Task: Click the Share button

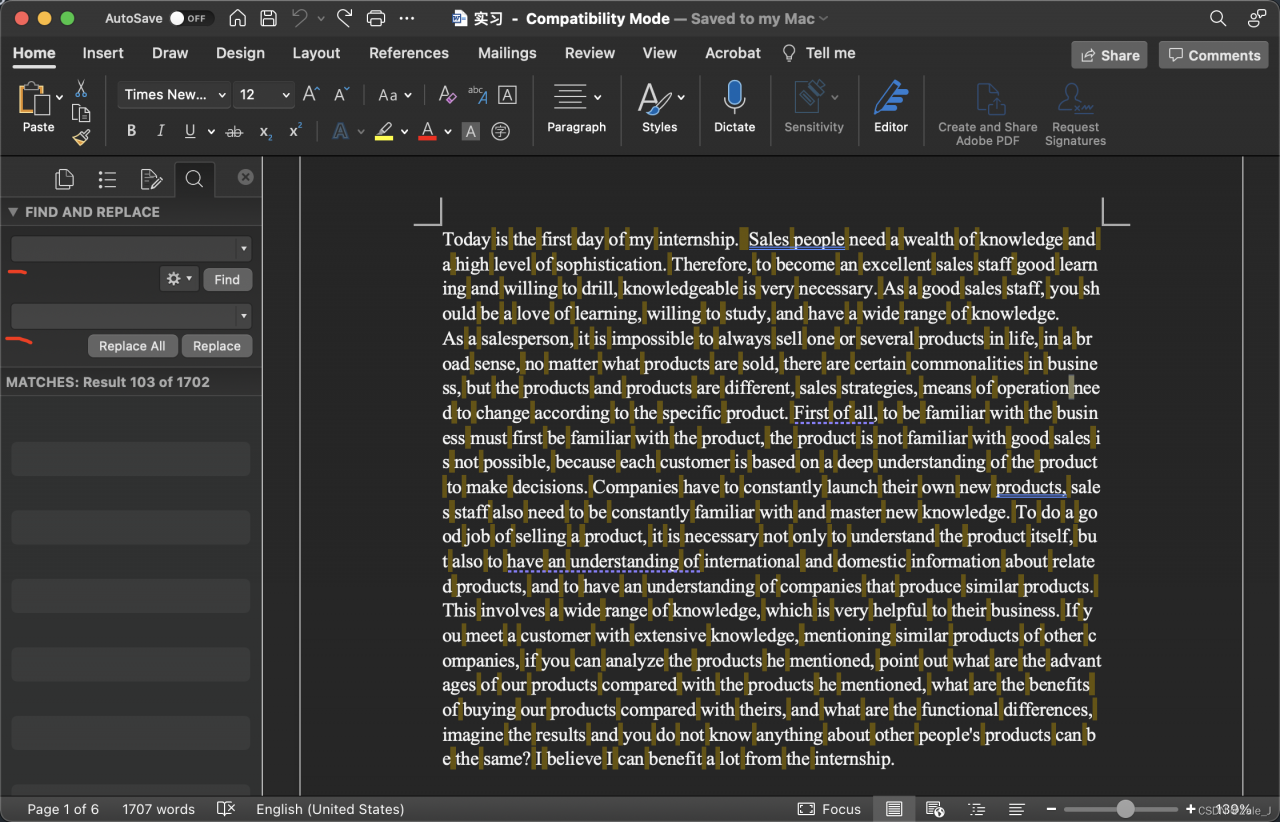Action: point(1109,55)
